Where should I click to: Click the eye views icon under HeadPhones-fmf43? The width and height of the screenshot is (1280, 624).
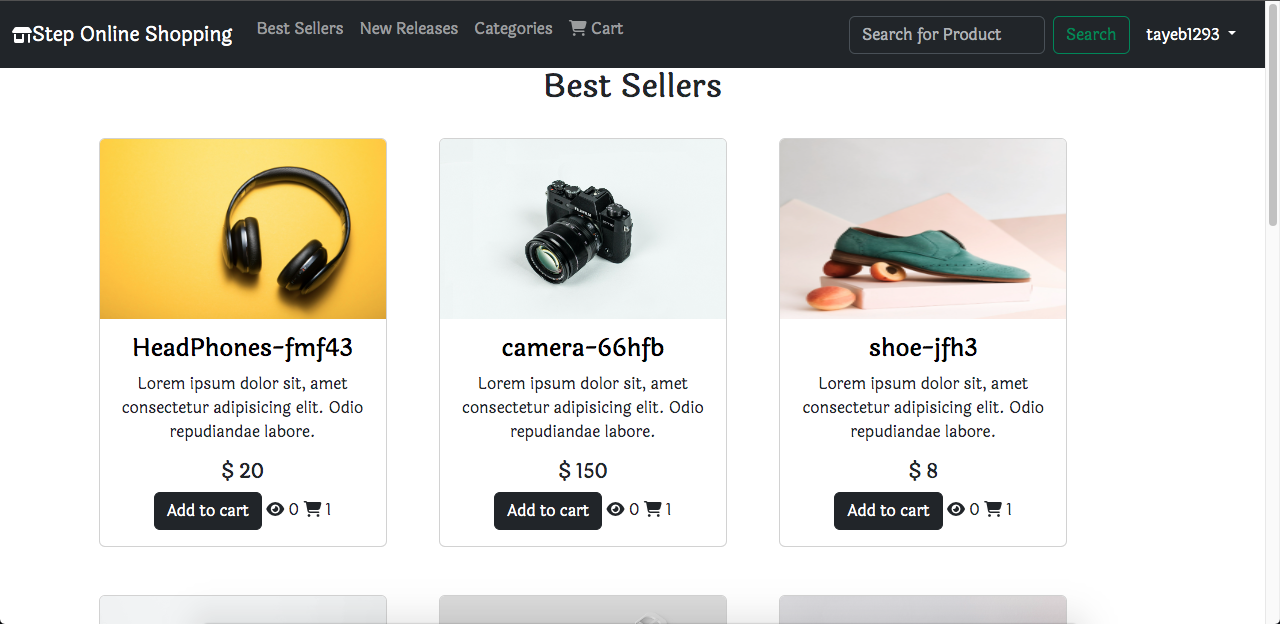pyautogui.click(x=276, y=509)
